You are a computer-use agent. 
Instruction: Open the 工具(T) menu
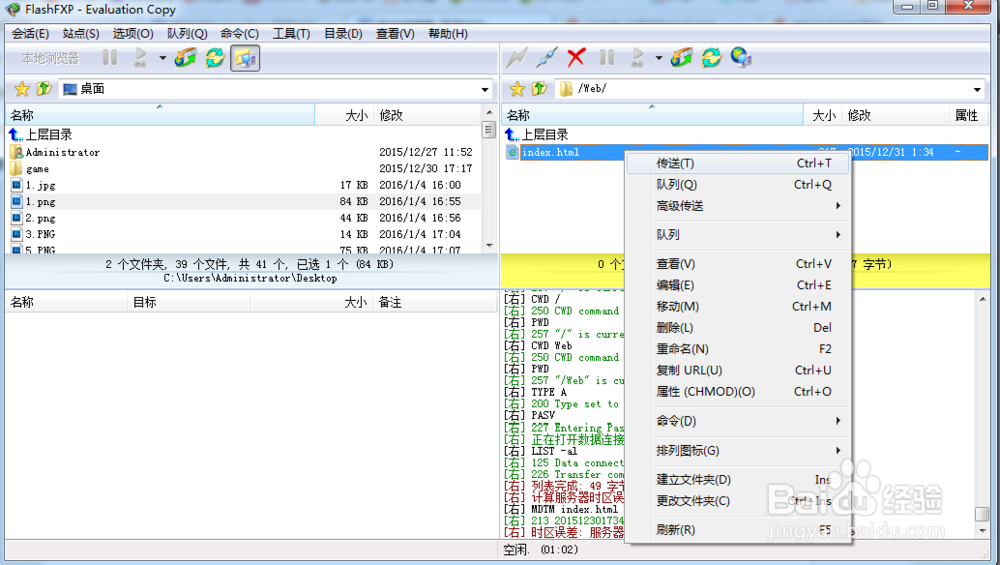point(291,34)
